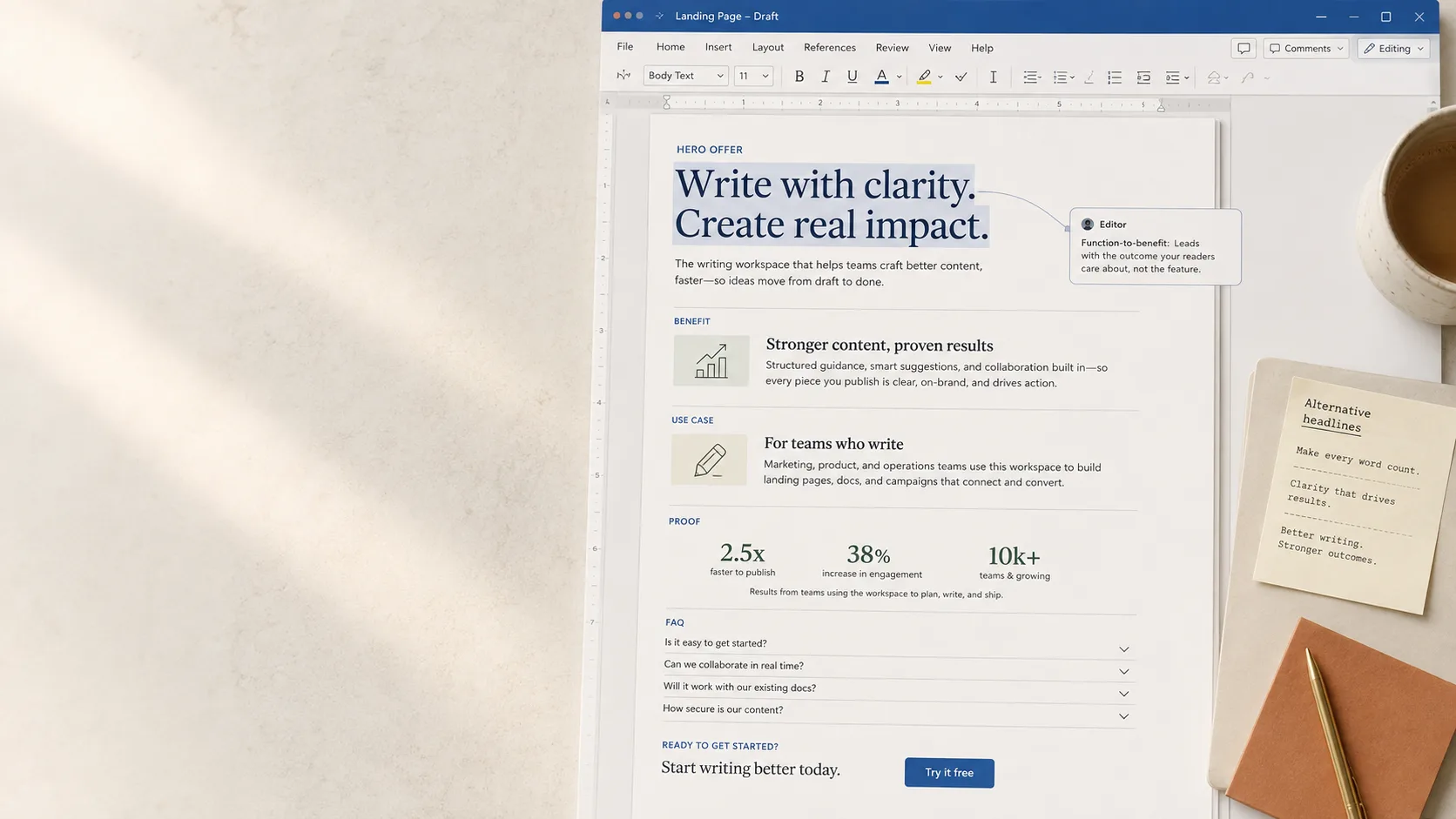Click the "38%" statistic
This screenshot has height=819, width=1456.
tap(868, 554)
